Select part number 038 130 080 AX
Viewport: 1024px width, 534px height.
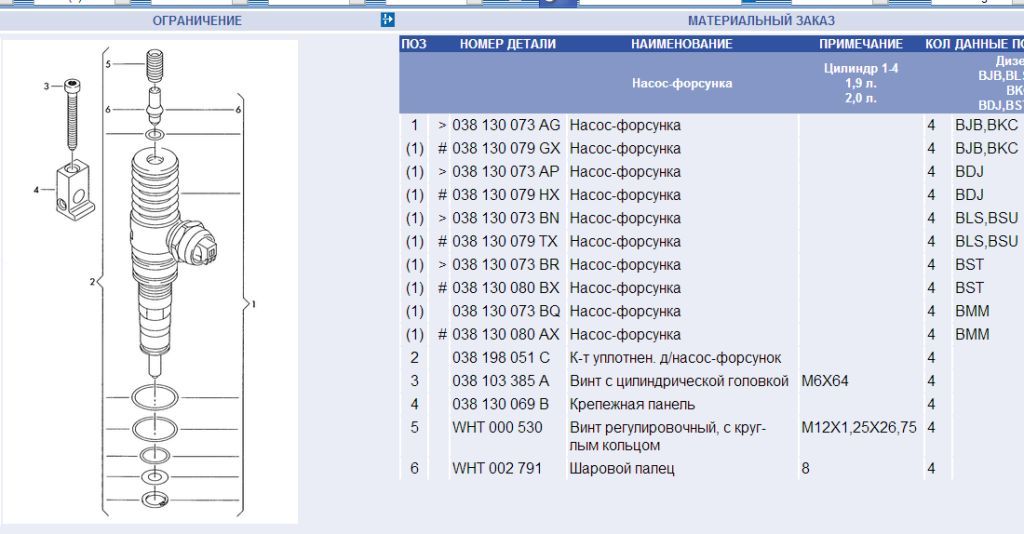[x=506, y=334]
